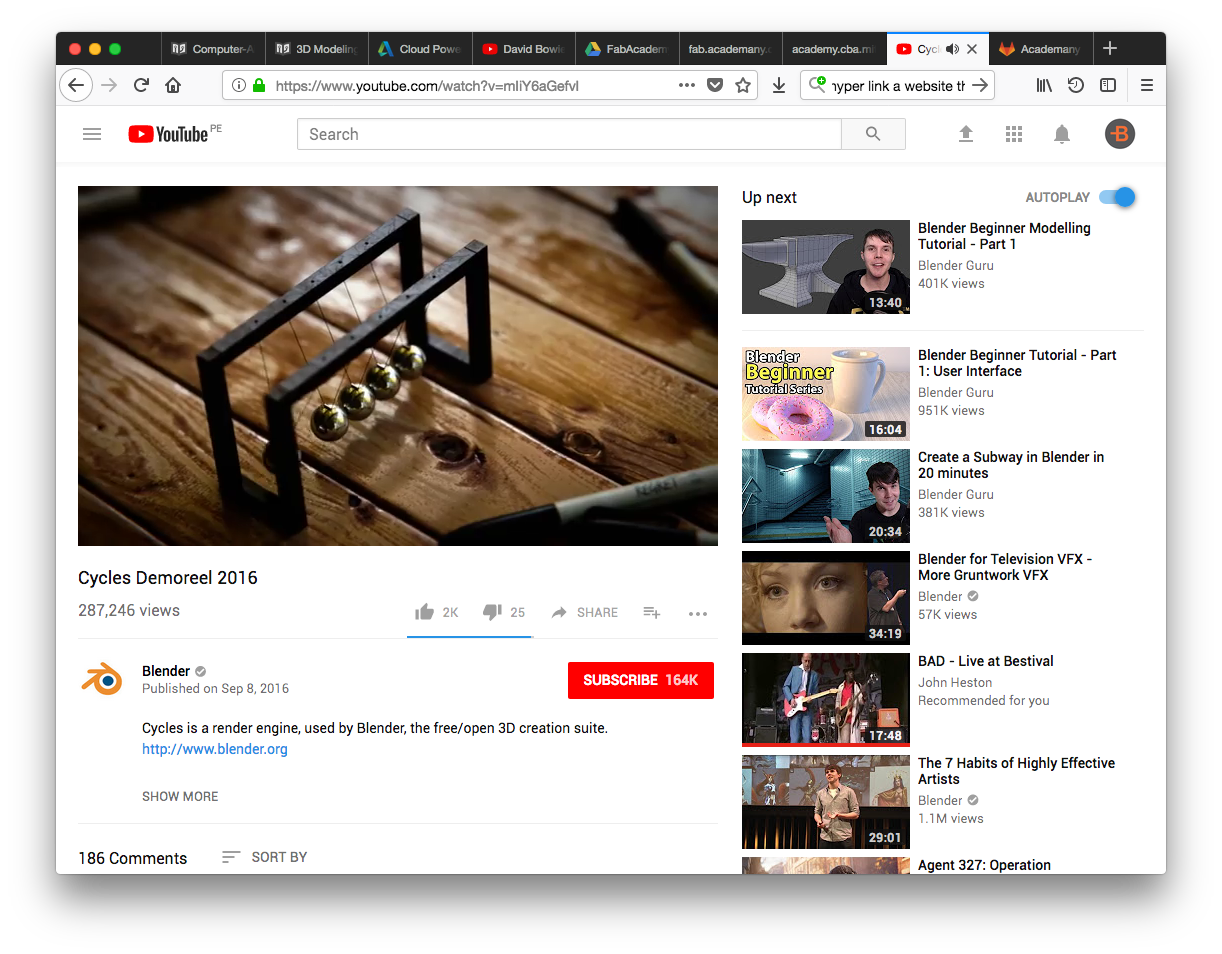This screenshot has height=954, width=1222.
Task: Open BAD - Live at Bestival thumbnail
Action: [826, 700]
